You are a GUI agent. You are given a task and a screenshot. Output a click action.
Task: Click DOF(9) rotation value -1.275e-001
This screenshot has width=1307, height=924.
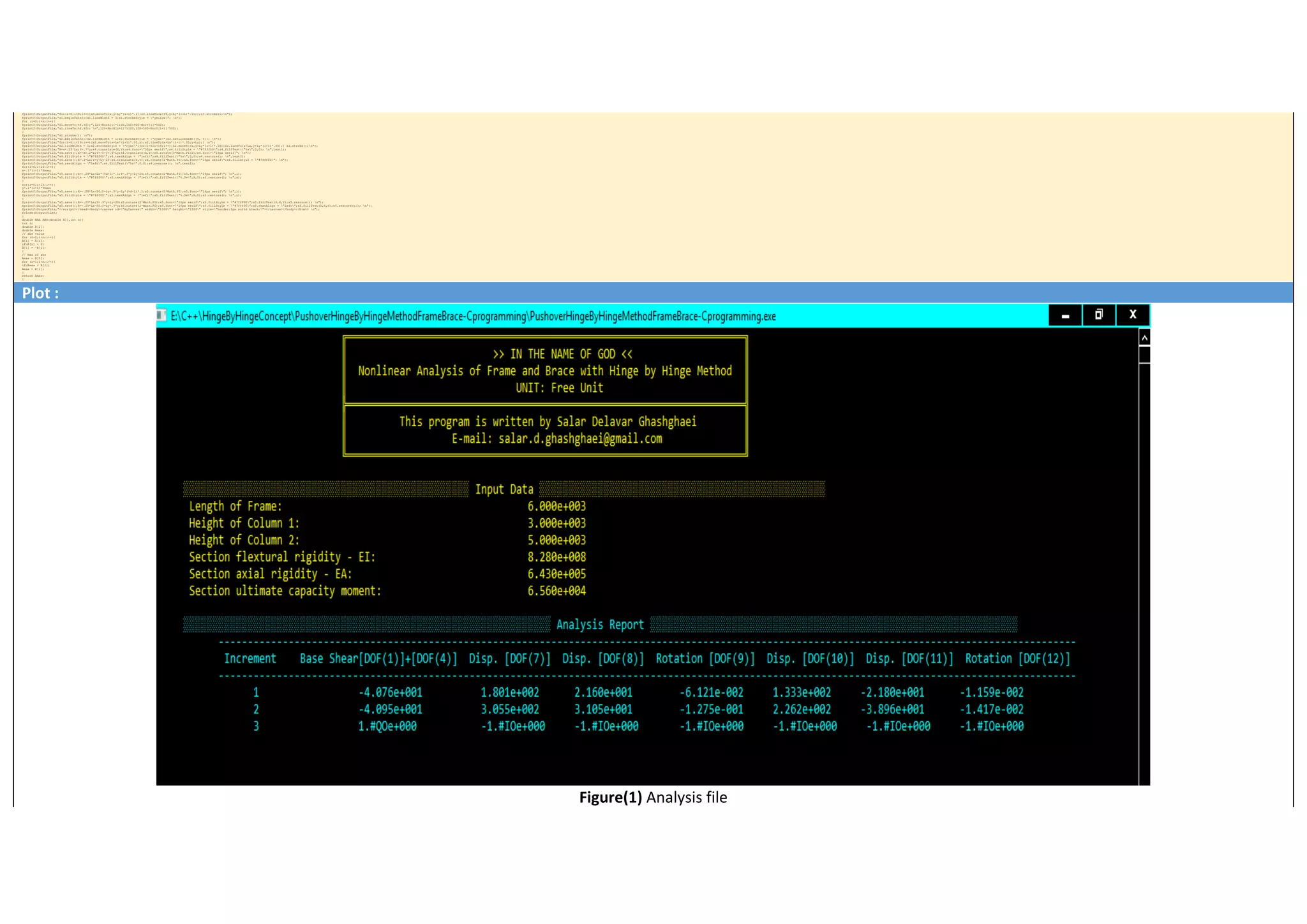click(x=712, y=710)
